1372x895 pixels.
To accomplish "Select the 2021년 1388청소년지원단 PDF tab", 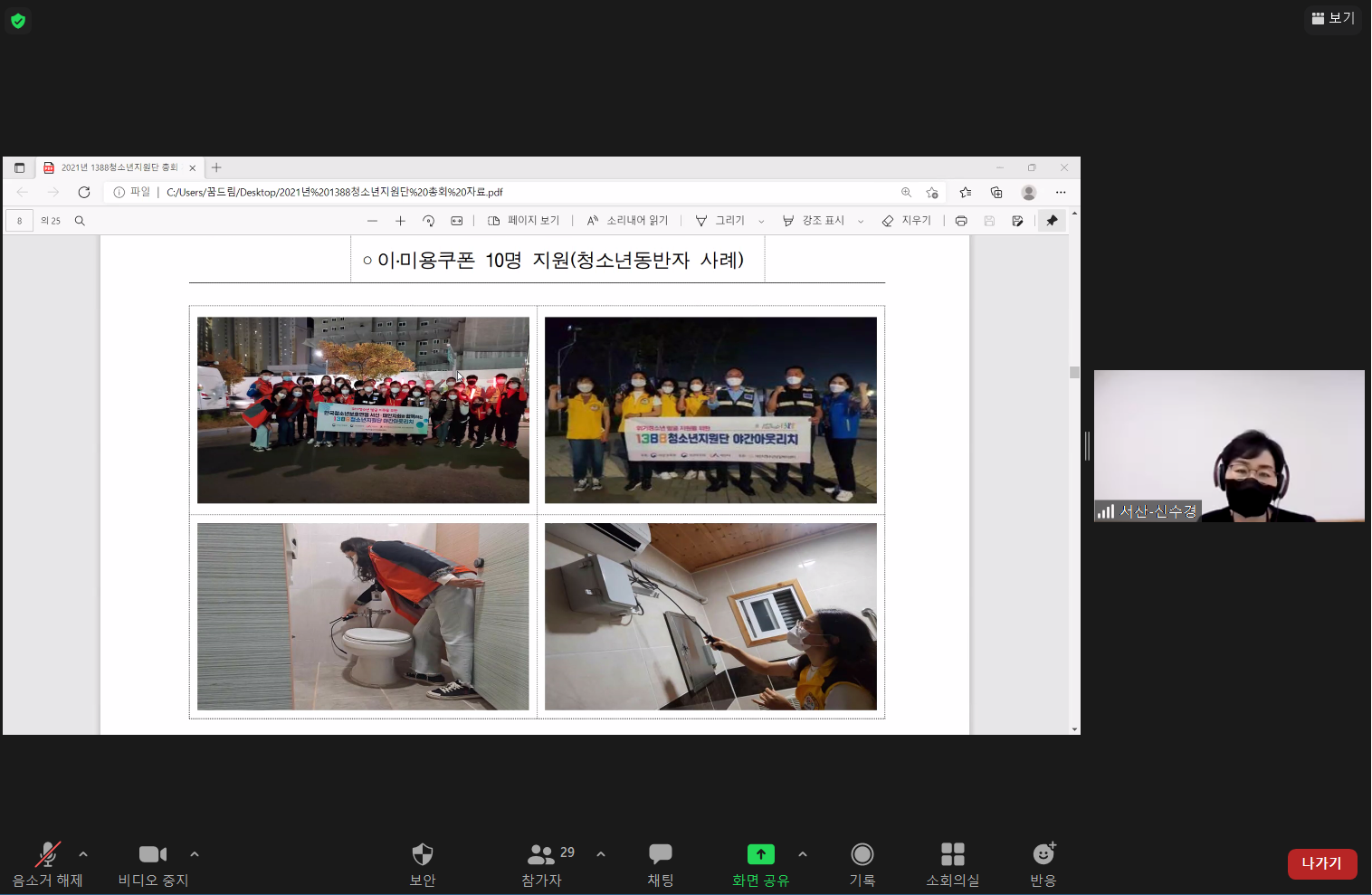I will pos(118,167).
